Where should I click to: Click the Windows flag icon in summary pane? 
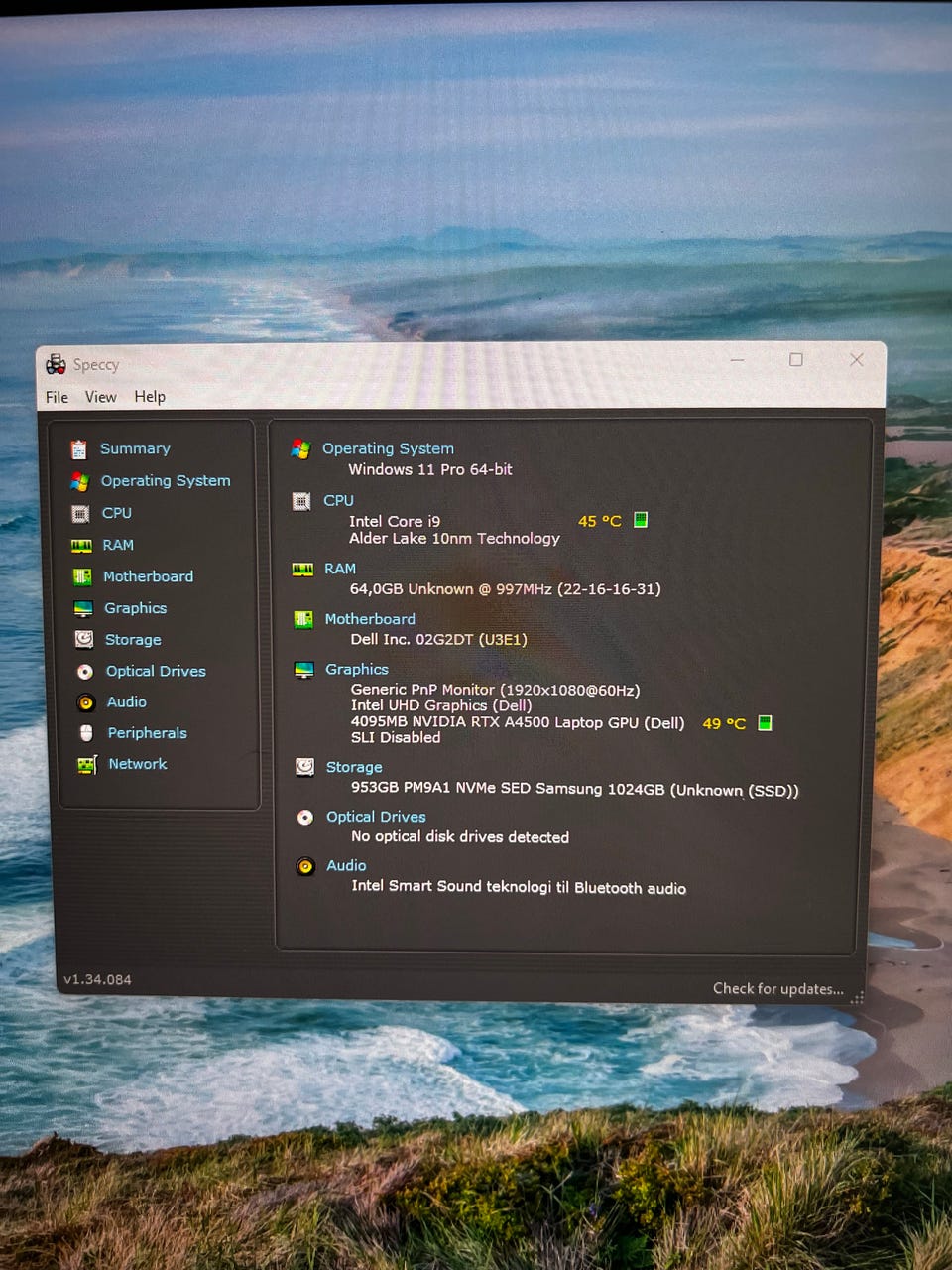click(300, 449)
